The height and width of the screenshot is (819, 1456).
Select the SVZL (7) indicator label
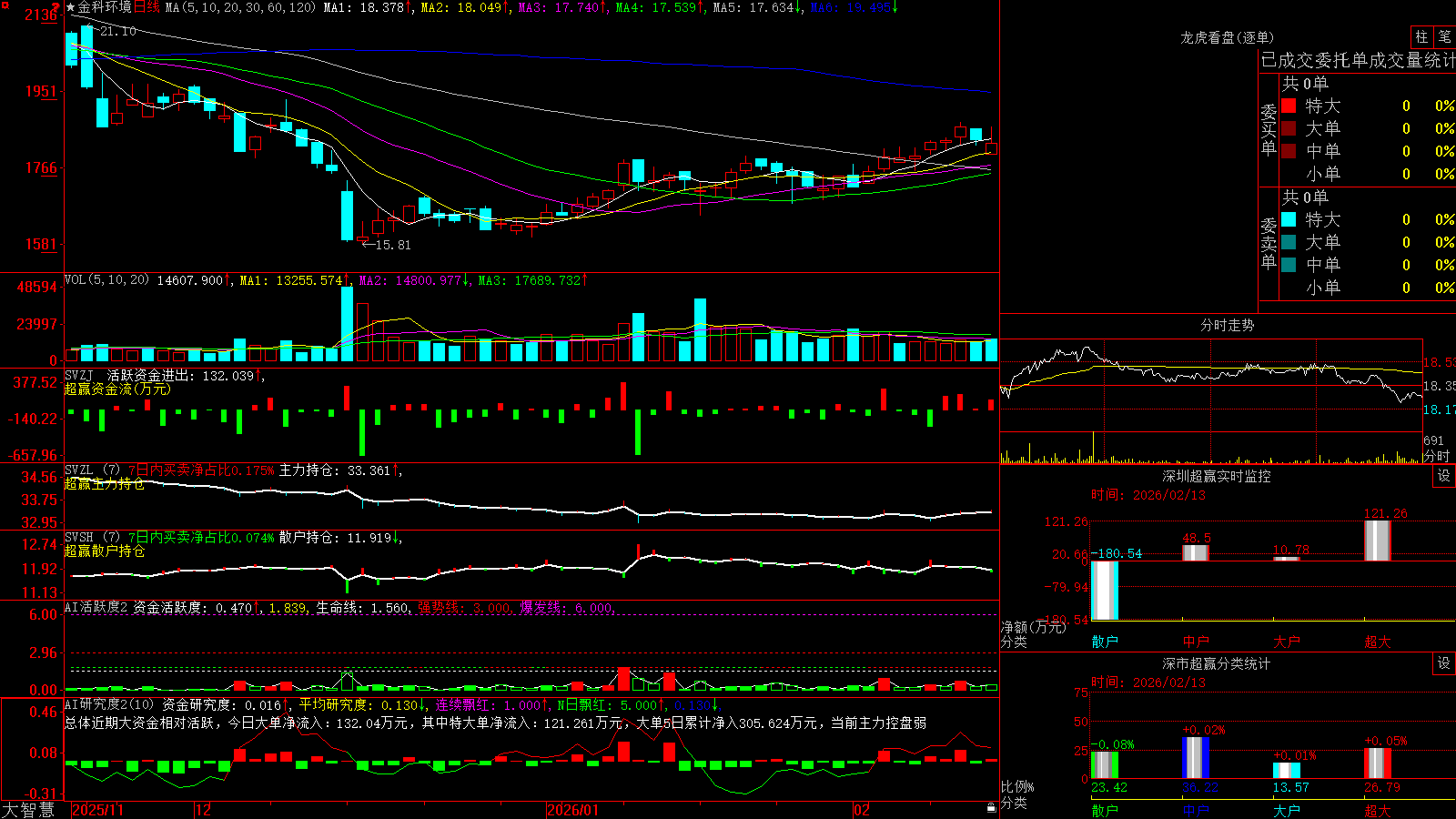tap(92, 470)
